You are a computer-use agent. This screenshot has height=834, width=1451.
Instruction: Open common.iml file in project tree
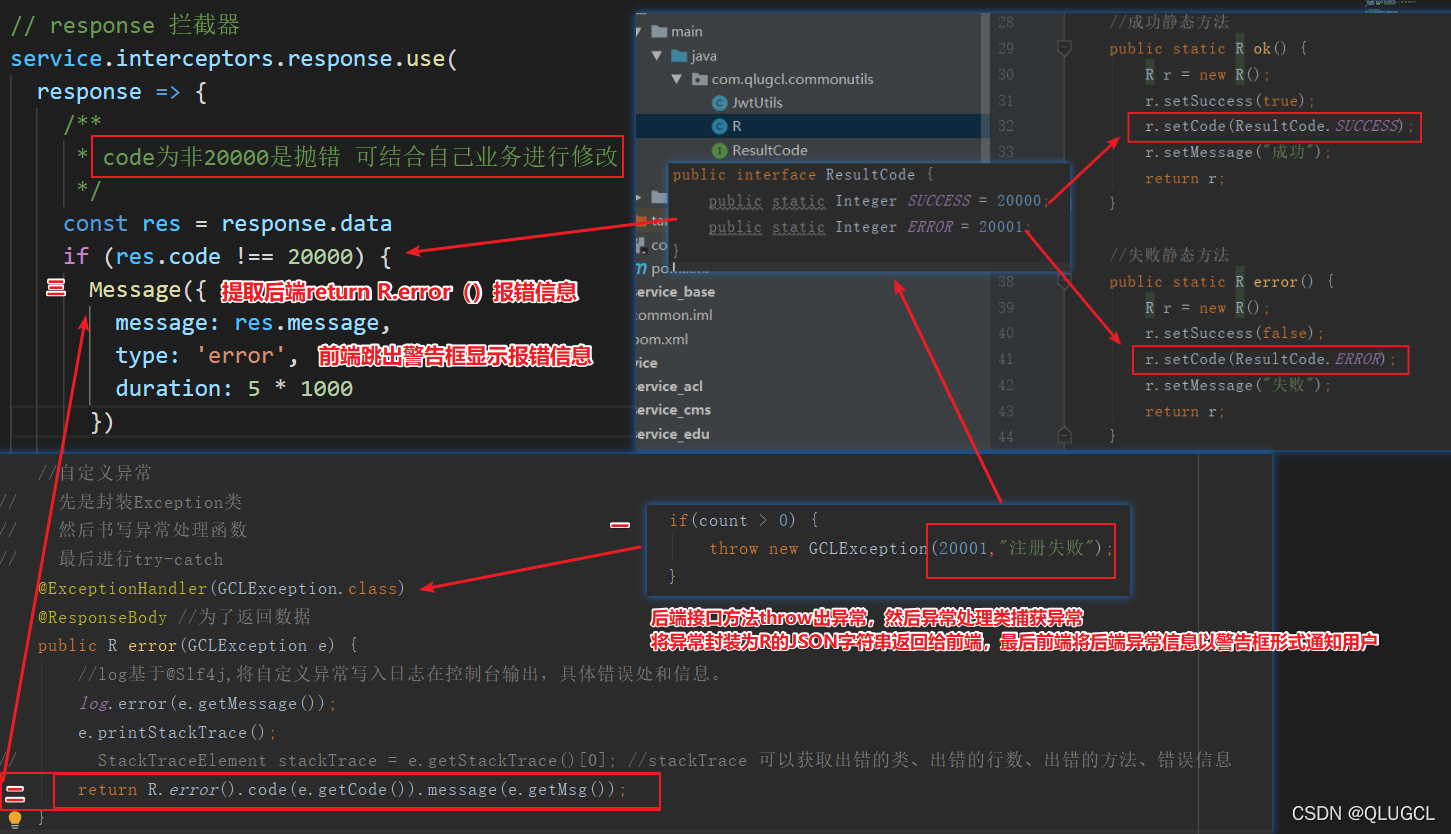672,315
